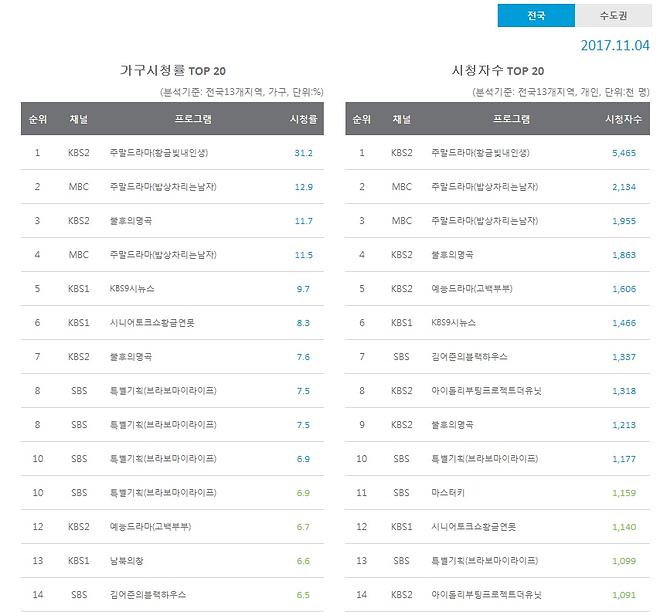Screen dimensions: 660x612
Task: Click the 가구시청률 TOP 20 heading
Action: pyautogui.click(x=173, y=70)
